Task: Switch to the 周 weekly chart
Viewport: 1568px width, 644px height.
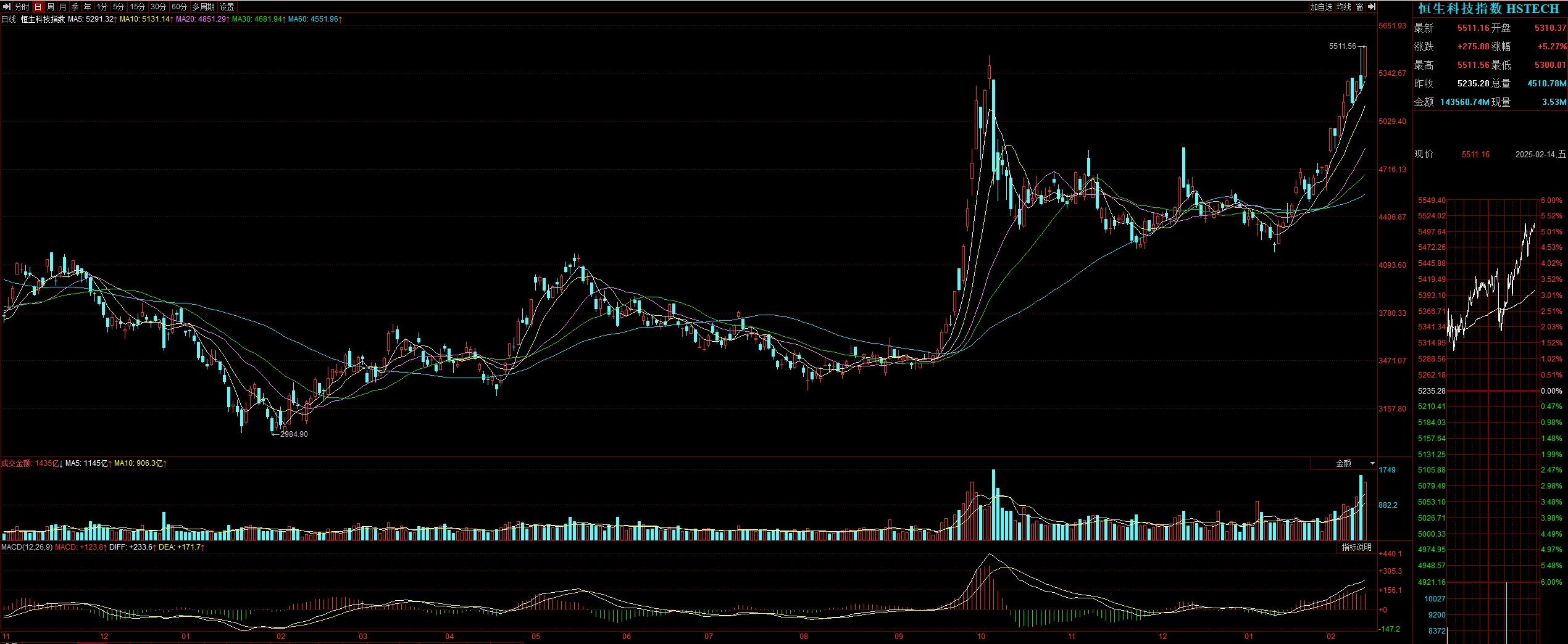Action: coord(51,7)
